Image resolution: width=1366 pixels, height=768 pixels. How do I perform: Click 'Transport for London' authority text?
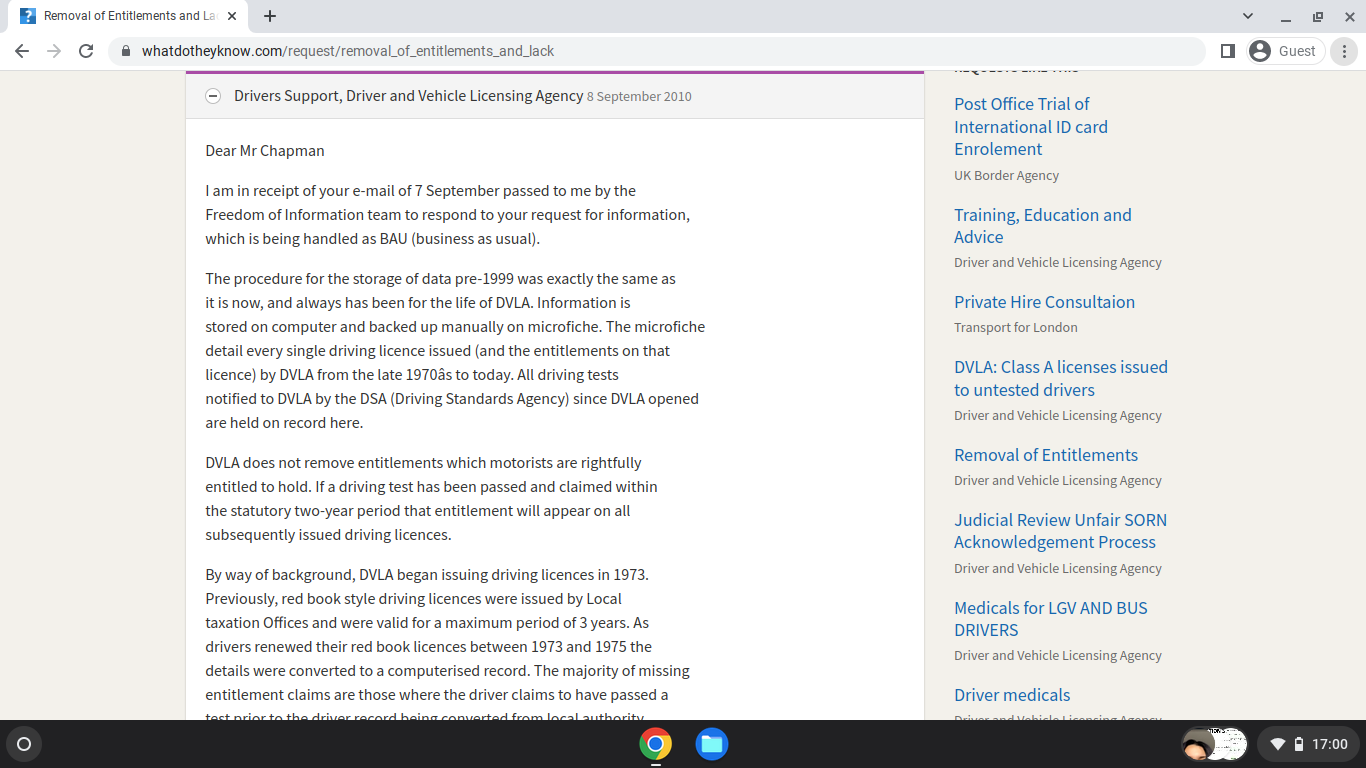pos(1016,327)
